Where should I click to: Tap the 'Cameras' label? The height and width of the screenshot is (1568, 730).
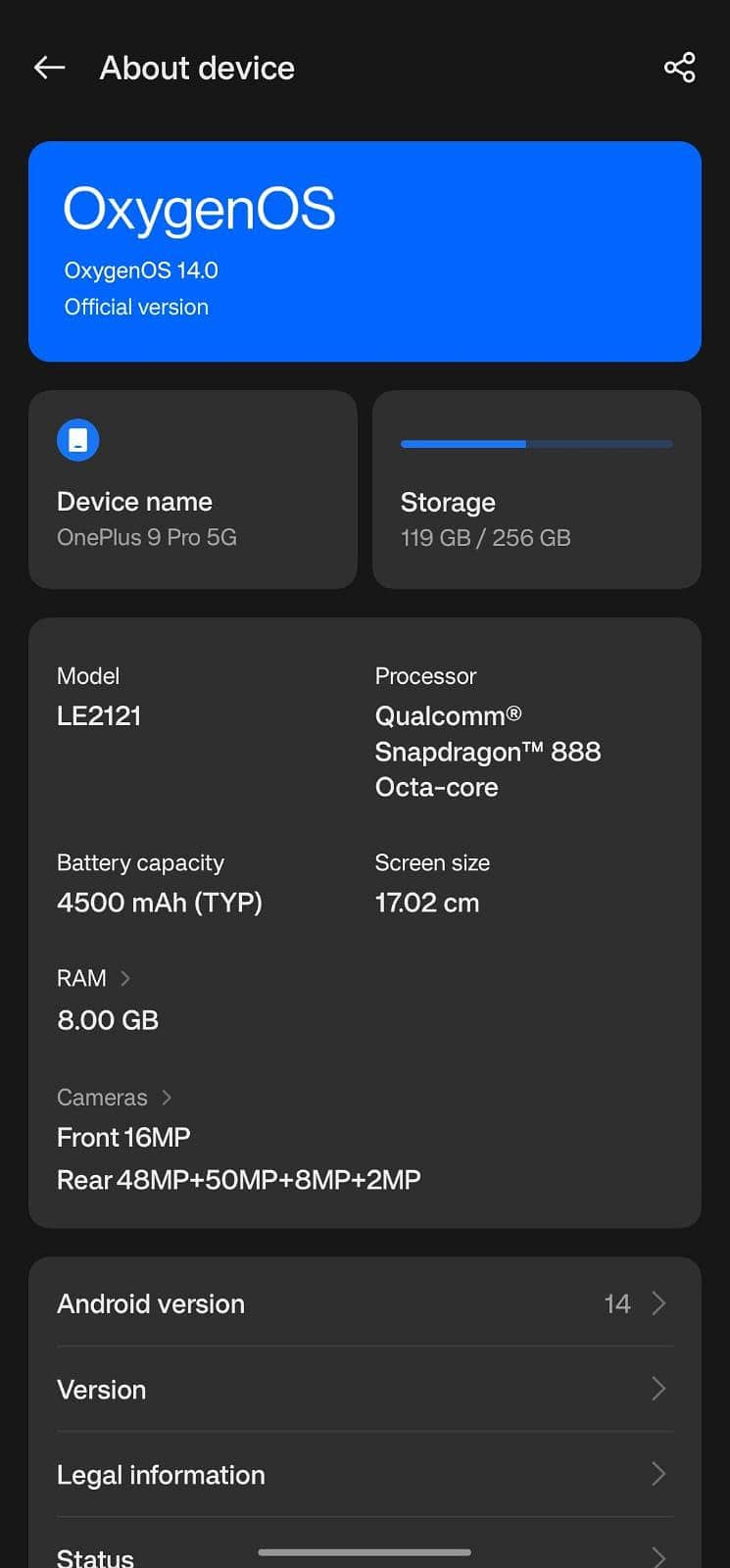[102, 1098]
